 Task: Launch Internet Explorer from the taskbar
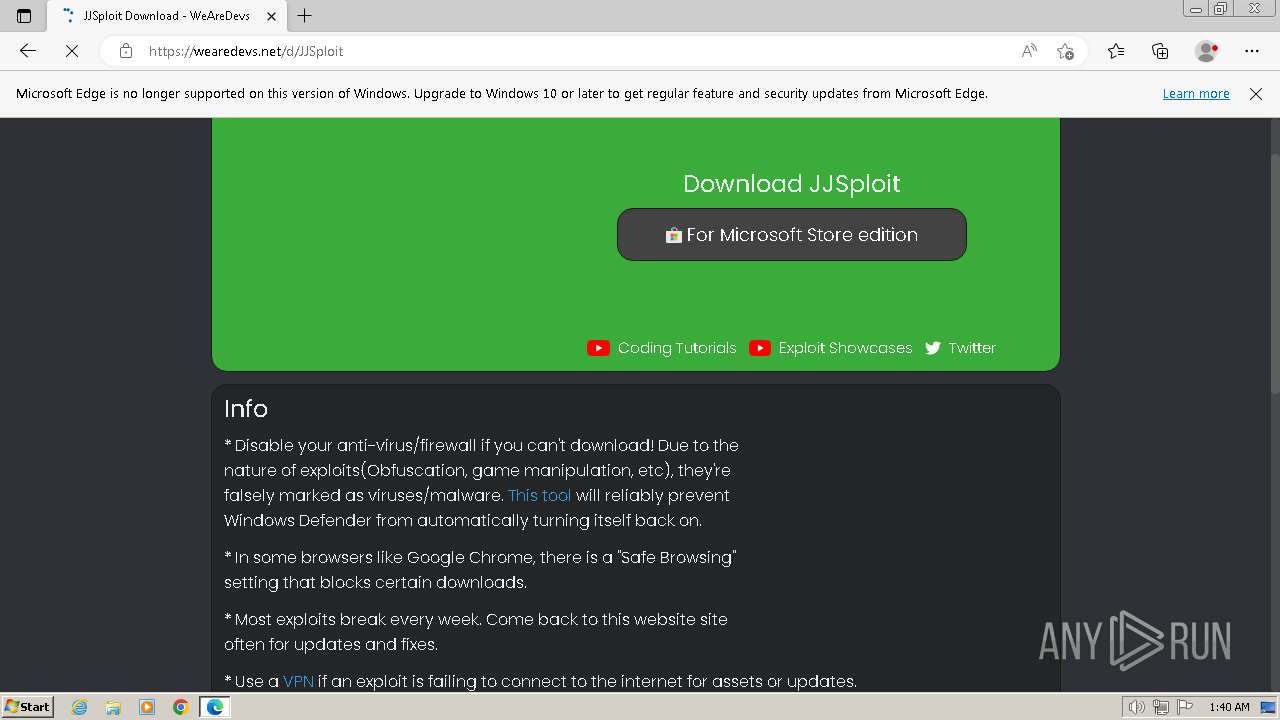(80, 707)
